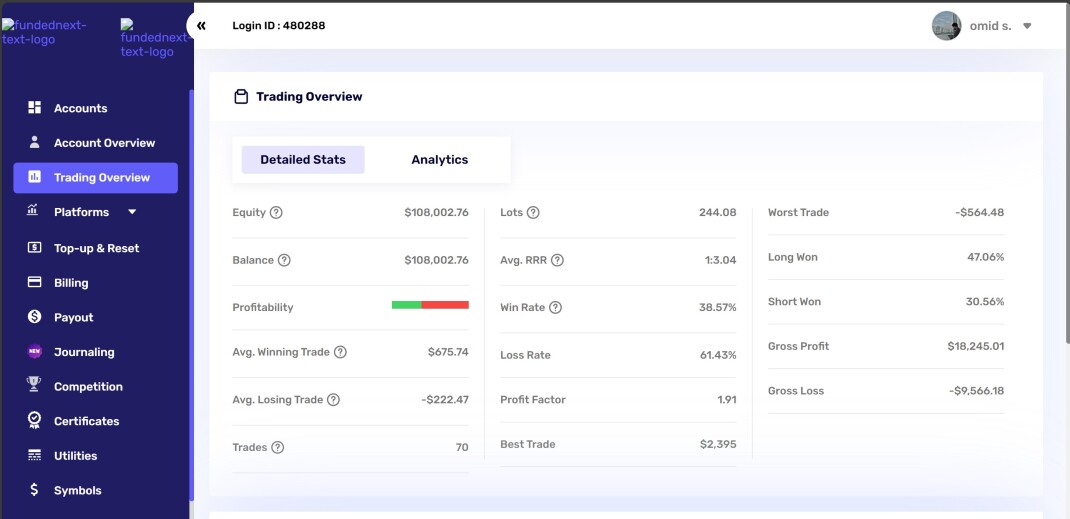Click the Avg. RRR help icon
The image size is (1070, 519).
pyautogui.click(x=557, y=260)
